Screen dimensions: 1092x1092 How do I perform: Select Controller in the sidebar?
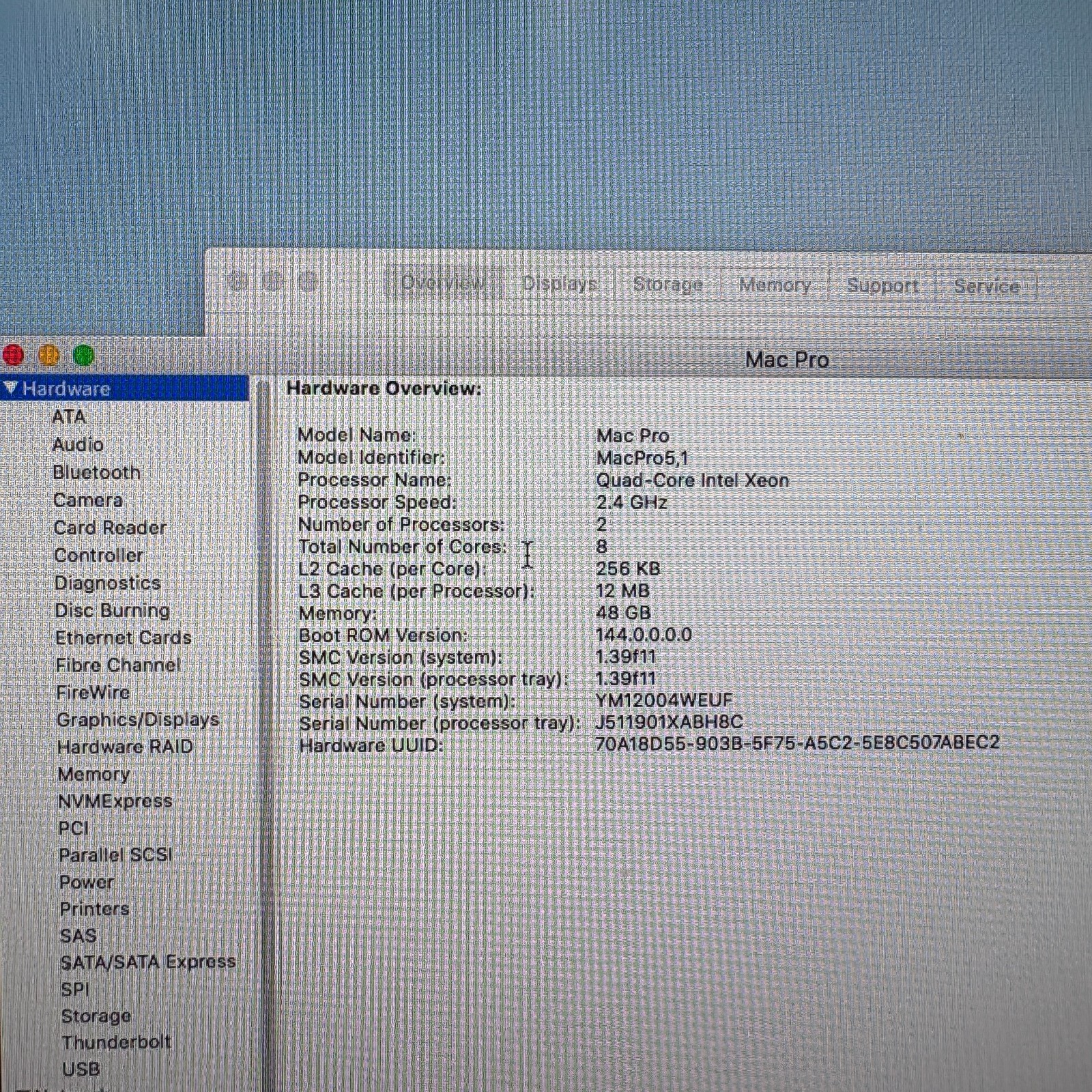[x=99, y=556]
